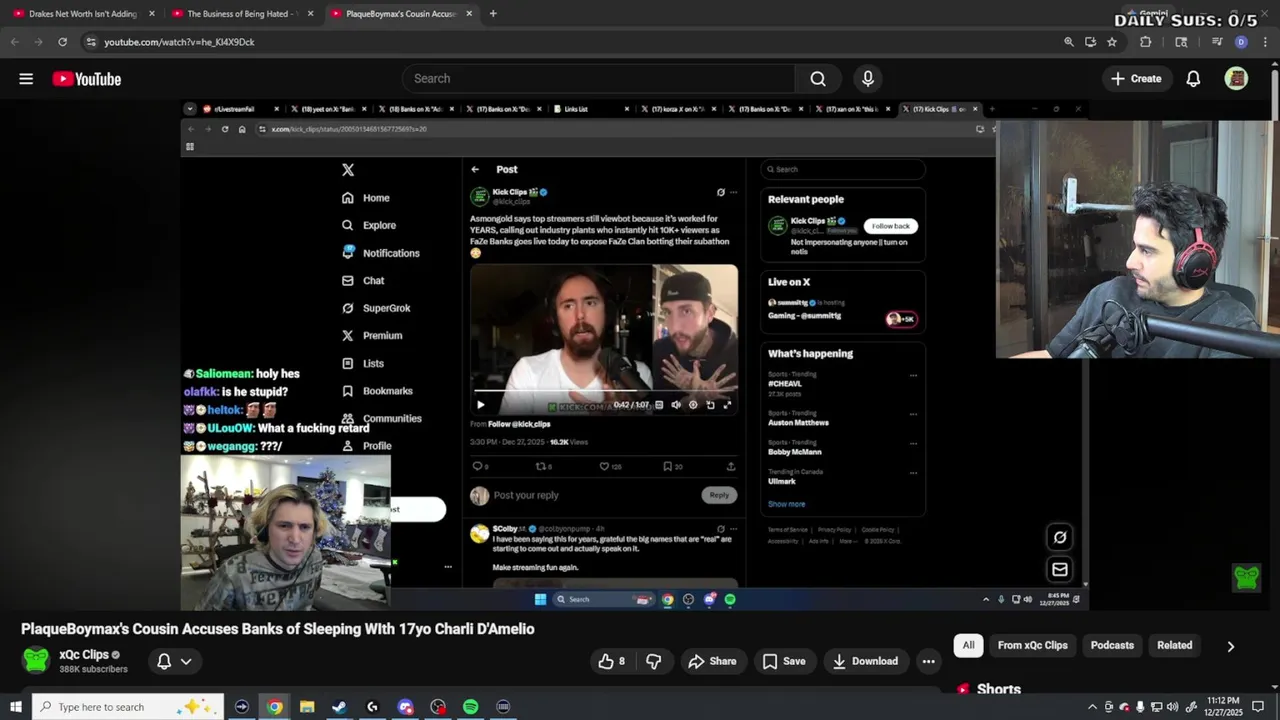The width and height of the screenshot is (1280, 720).
Task: Select the From xQc Clips chip
Action: coord(1032,645)
